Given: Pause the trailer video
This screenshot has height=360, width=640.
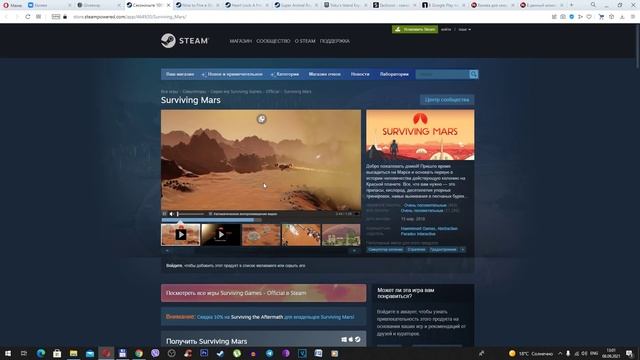Looking at the screenshot, I should [x=164, y=214].
